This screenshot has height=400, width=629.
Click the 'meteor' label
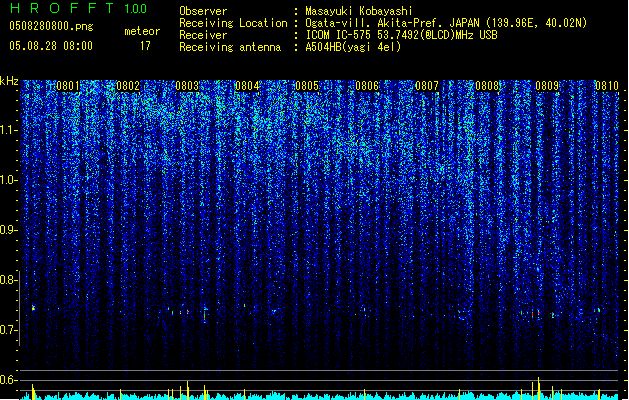pos(142,31)
